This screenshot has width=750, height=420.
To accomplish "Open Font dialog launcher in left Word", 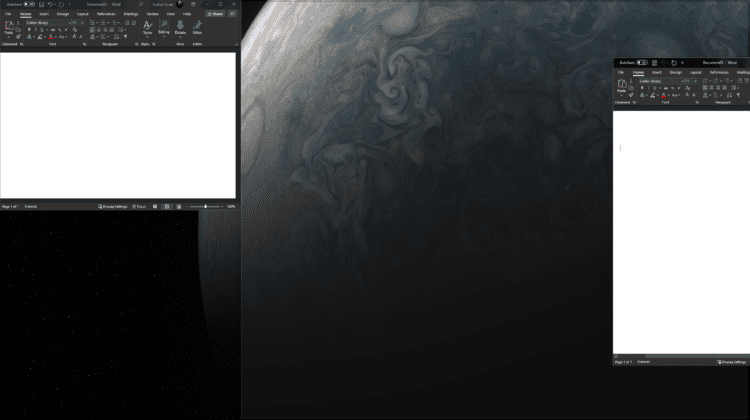I will tap(85, 44).
